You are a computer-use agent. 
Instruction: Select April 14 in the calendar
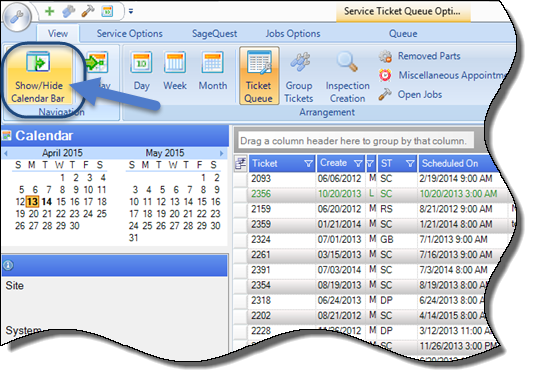(x=47, y=202)
